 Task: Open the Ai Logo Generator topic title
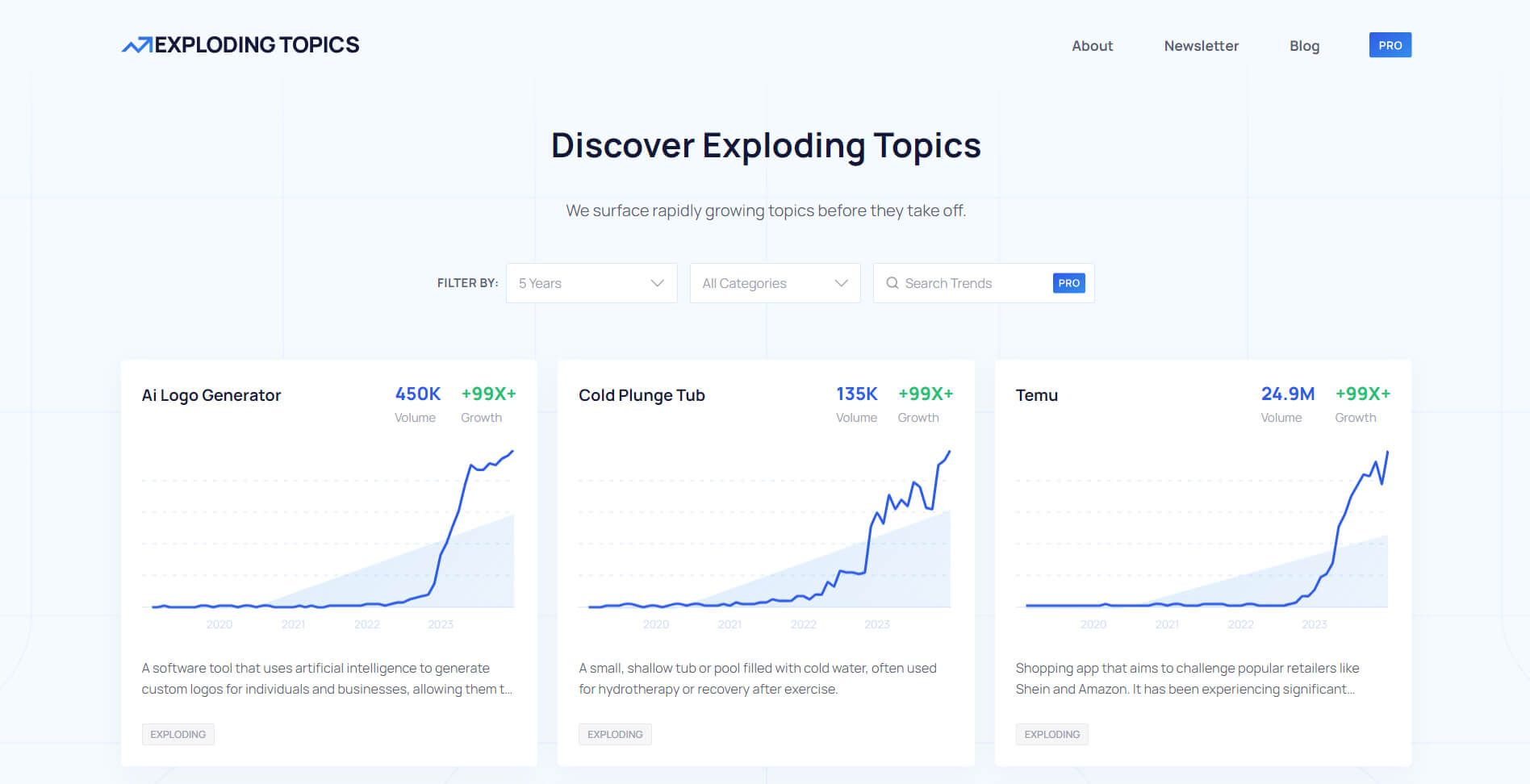[x=211, y=395]
